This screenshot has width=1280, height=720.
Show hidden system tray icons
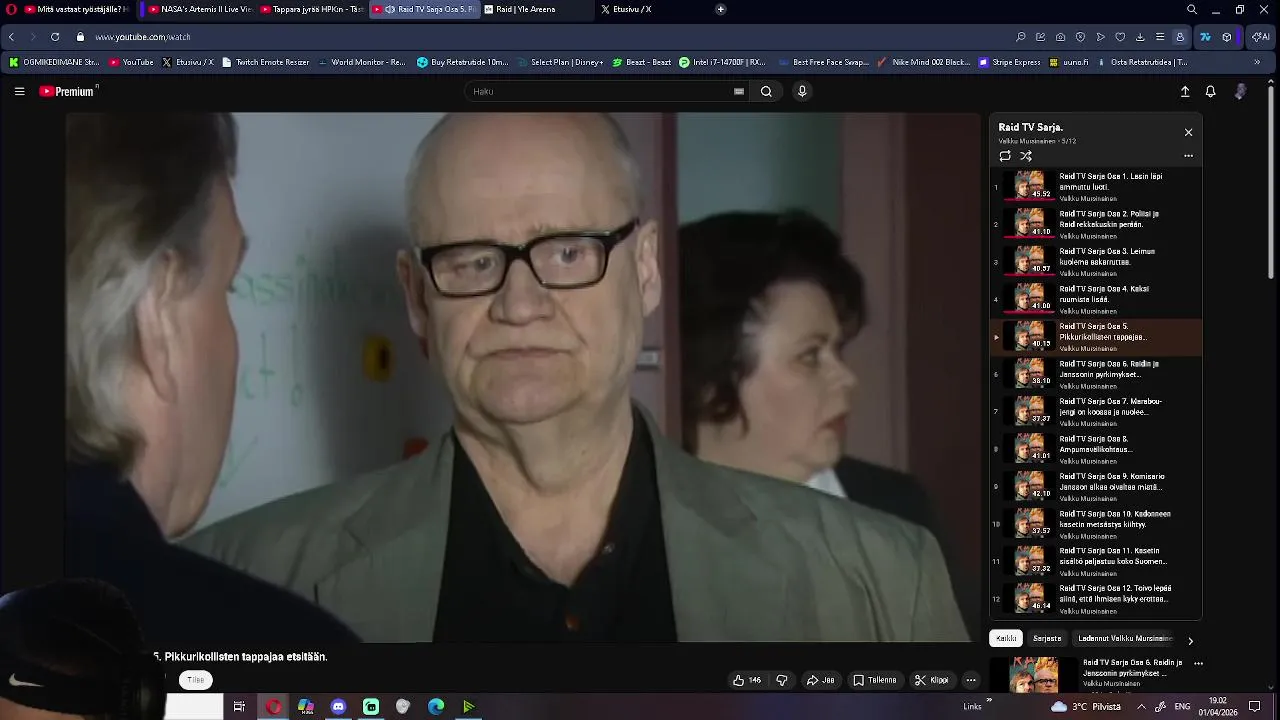point(1141,706)
